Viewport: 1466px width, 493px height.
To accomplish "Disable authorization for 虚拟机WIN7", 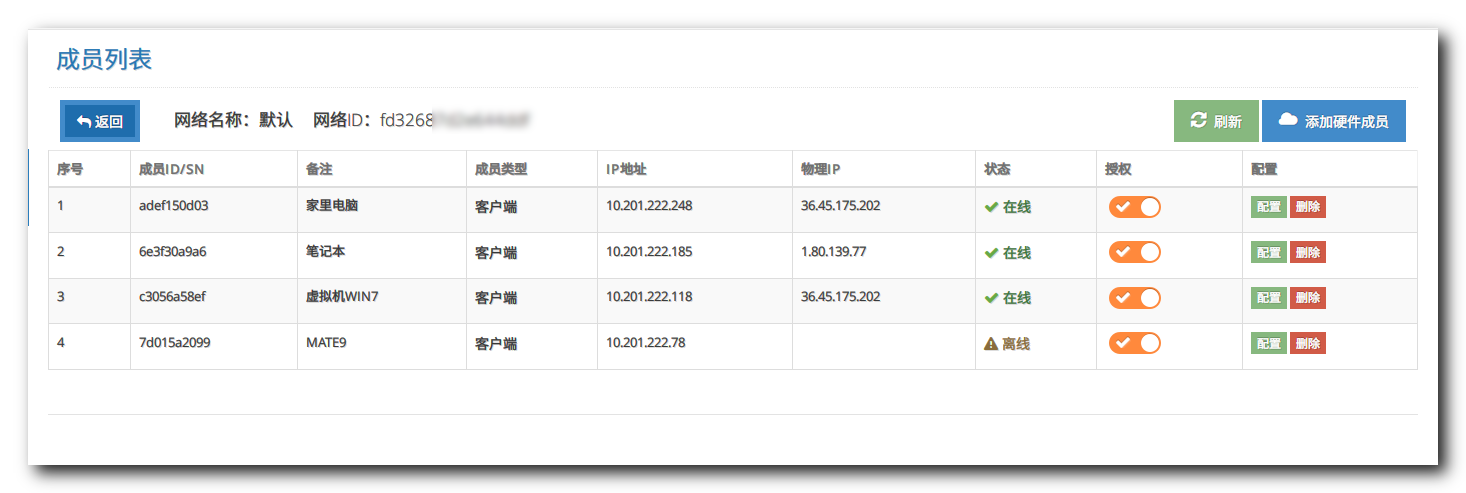I will 1134,298.
